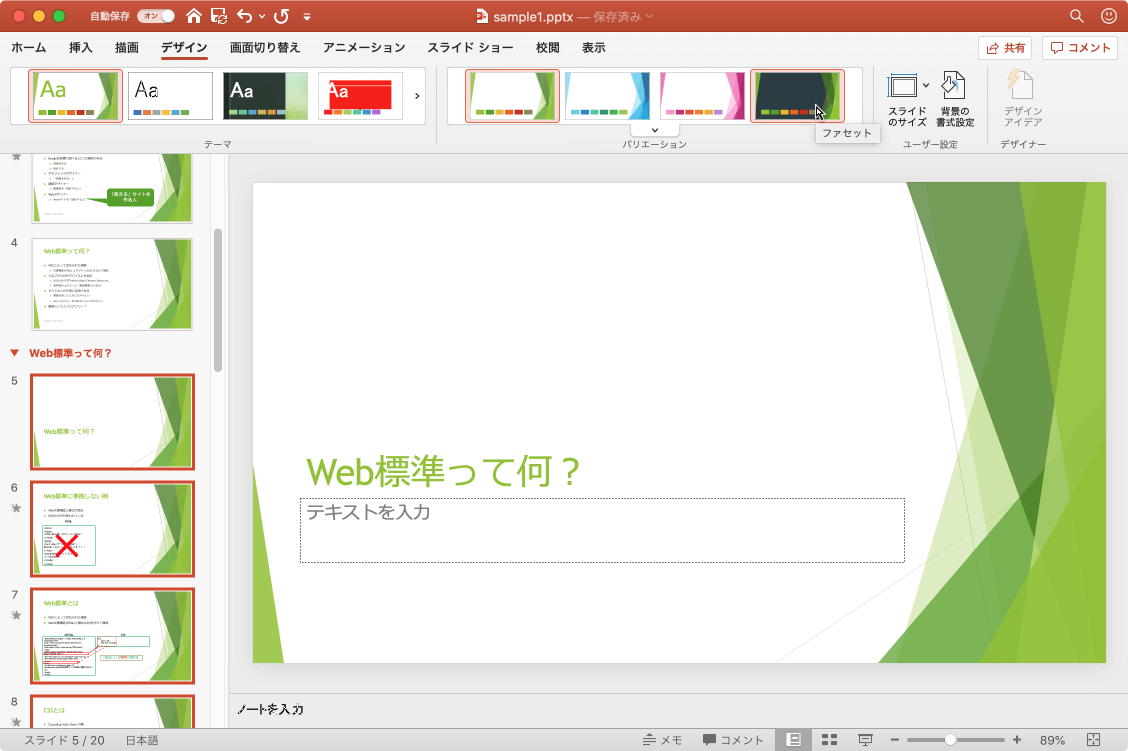The image size is (1128, 751).
Task: Click the language 日本語 in status bar
Action: tap(142, 739)
